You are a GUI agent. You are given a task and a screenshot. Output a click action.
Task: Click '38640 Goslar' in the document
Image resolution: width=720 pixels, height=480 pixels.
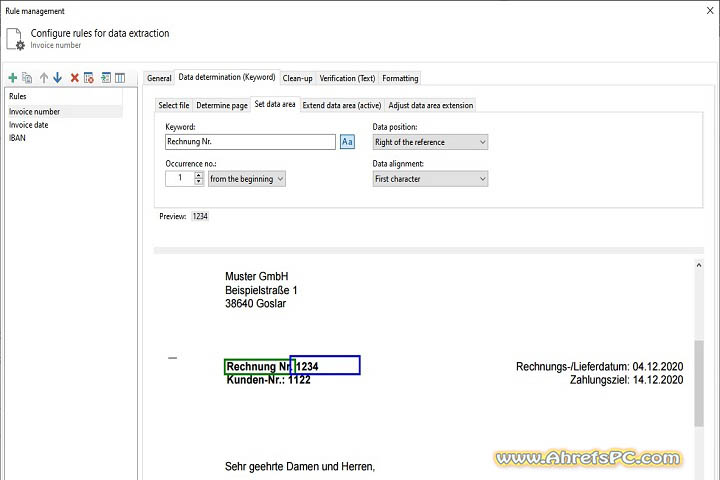[x=255, y=304]
